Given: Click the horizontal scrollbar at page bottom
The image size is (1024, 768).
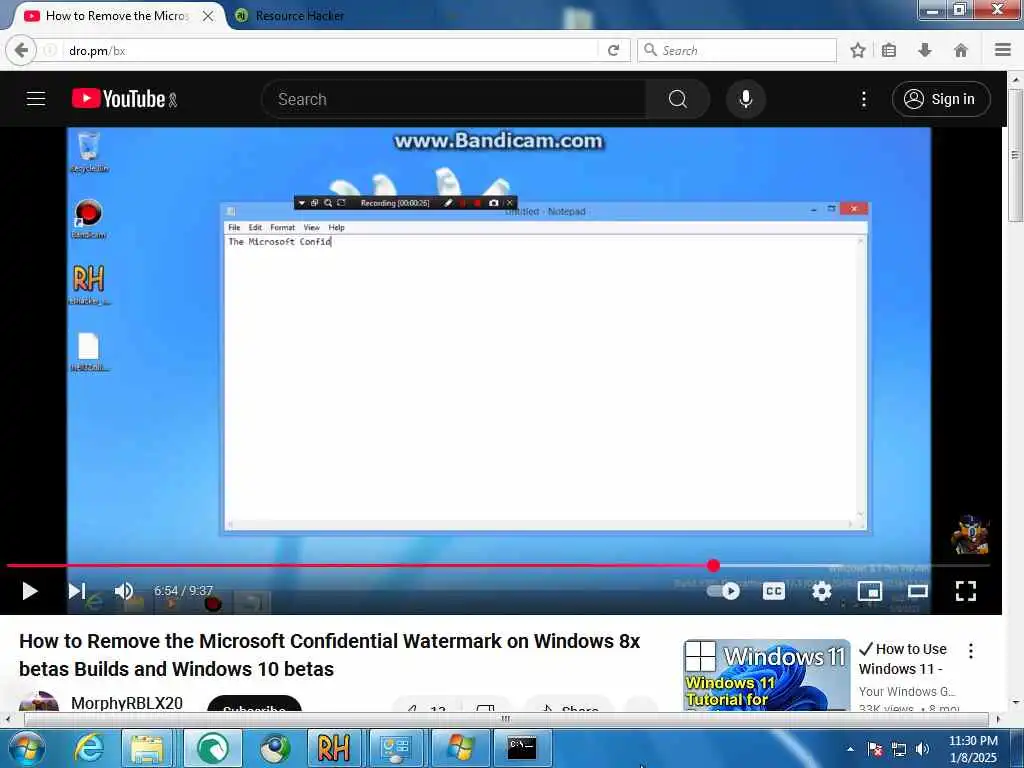Looking at the screenshot, I should [506, 719].
